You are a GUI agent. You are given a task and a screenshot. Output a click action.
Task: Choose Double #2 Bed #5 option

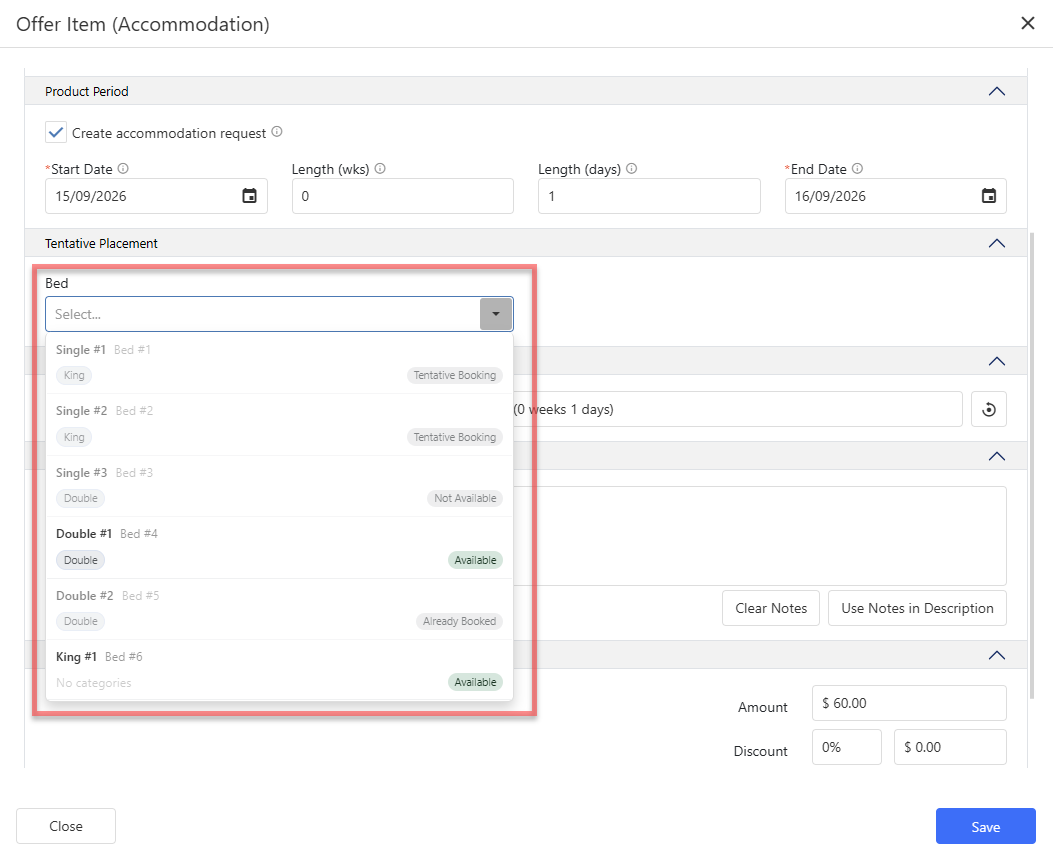(279, 609)
